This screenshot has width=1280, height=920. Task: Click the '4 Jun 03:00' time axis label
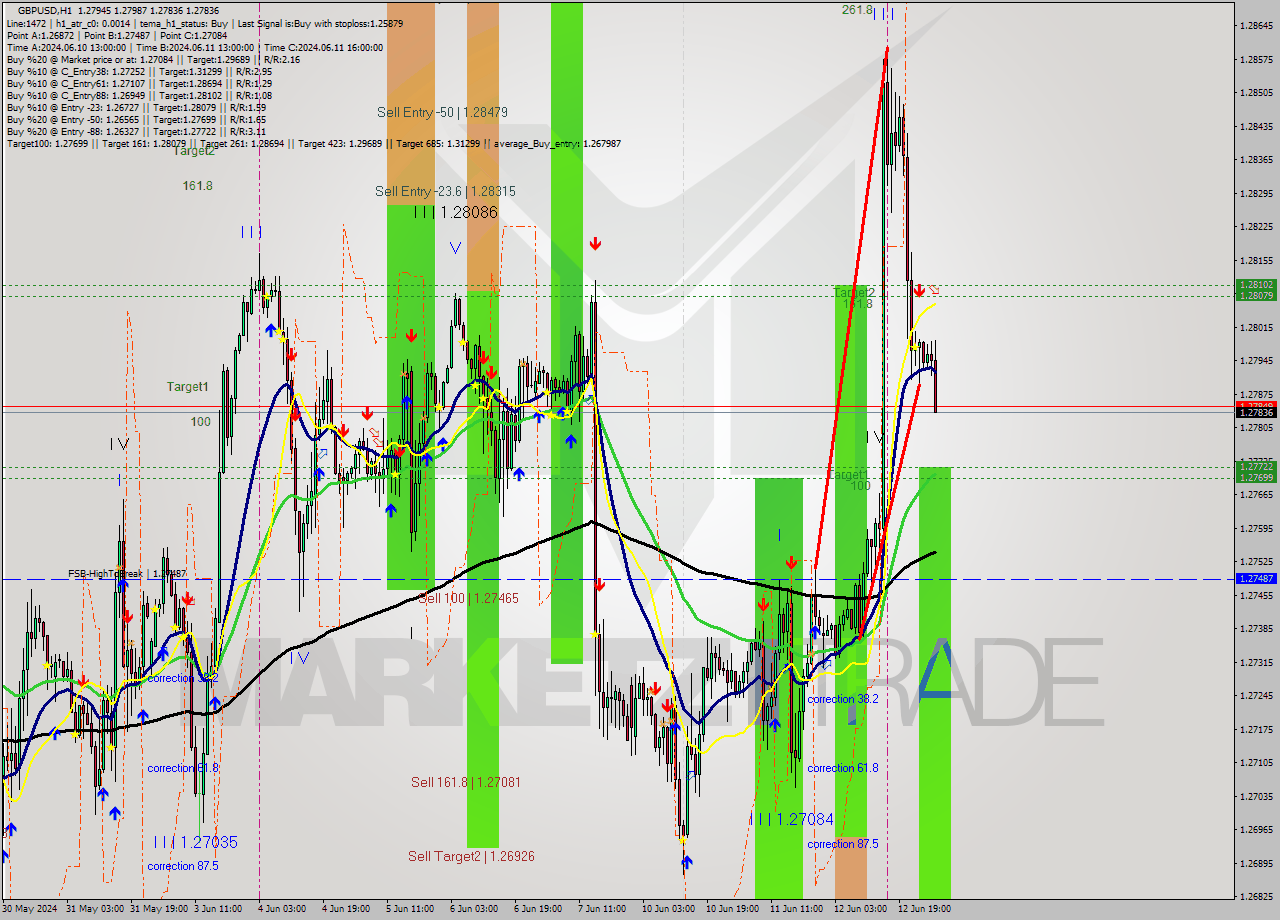282,909
